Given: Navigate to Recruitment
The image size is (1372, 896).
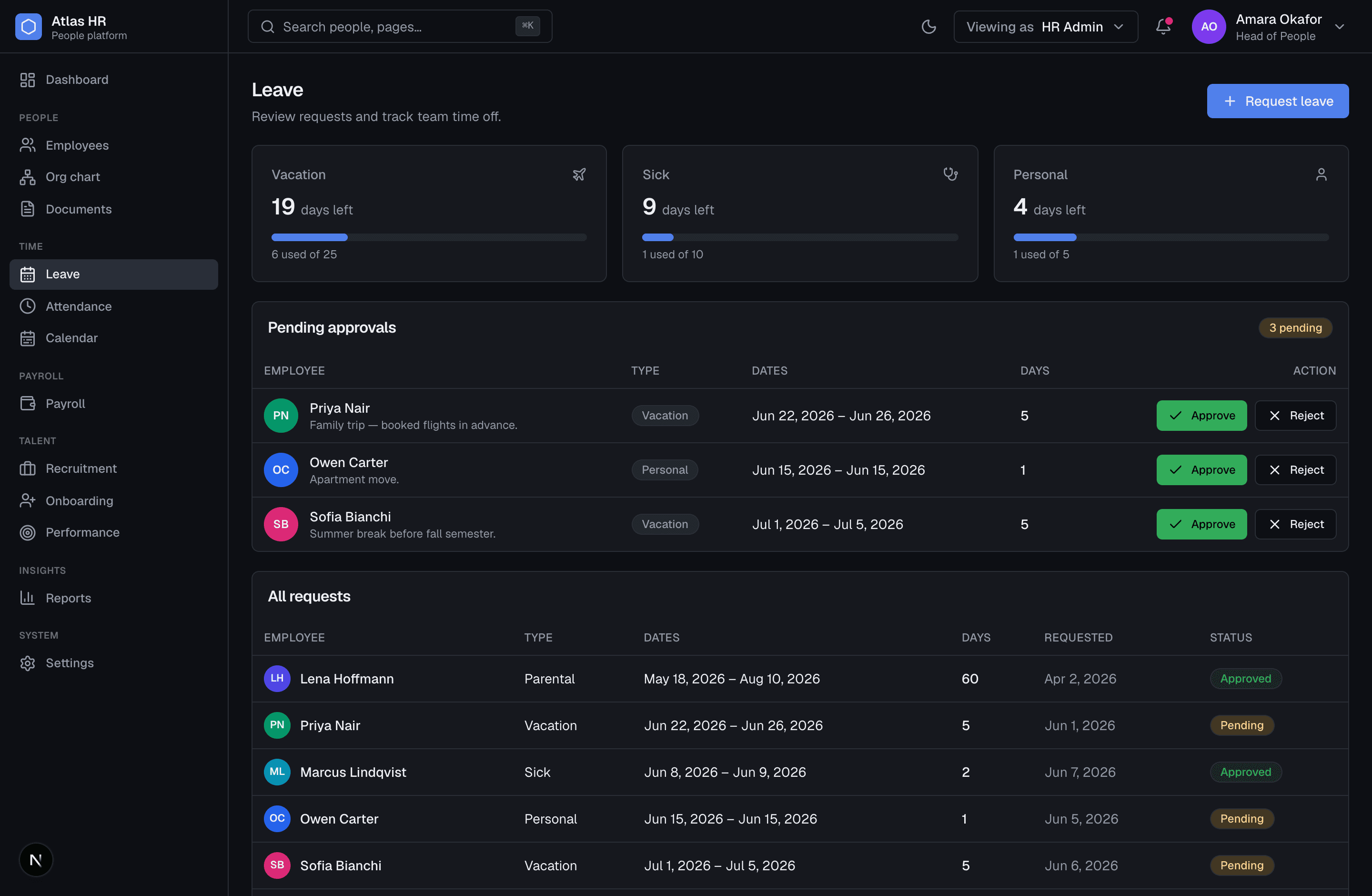Looking at the screenshot, I should pos(113,469).
